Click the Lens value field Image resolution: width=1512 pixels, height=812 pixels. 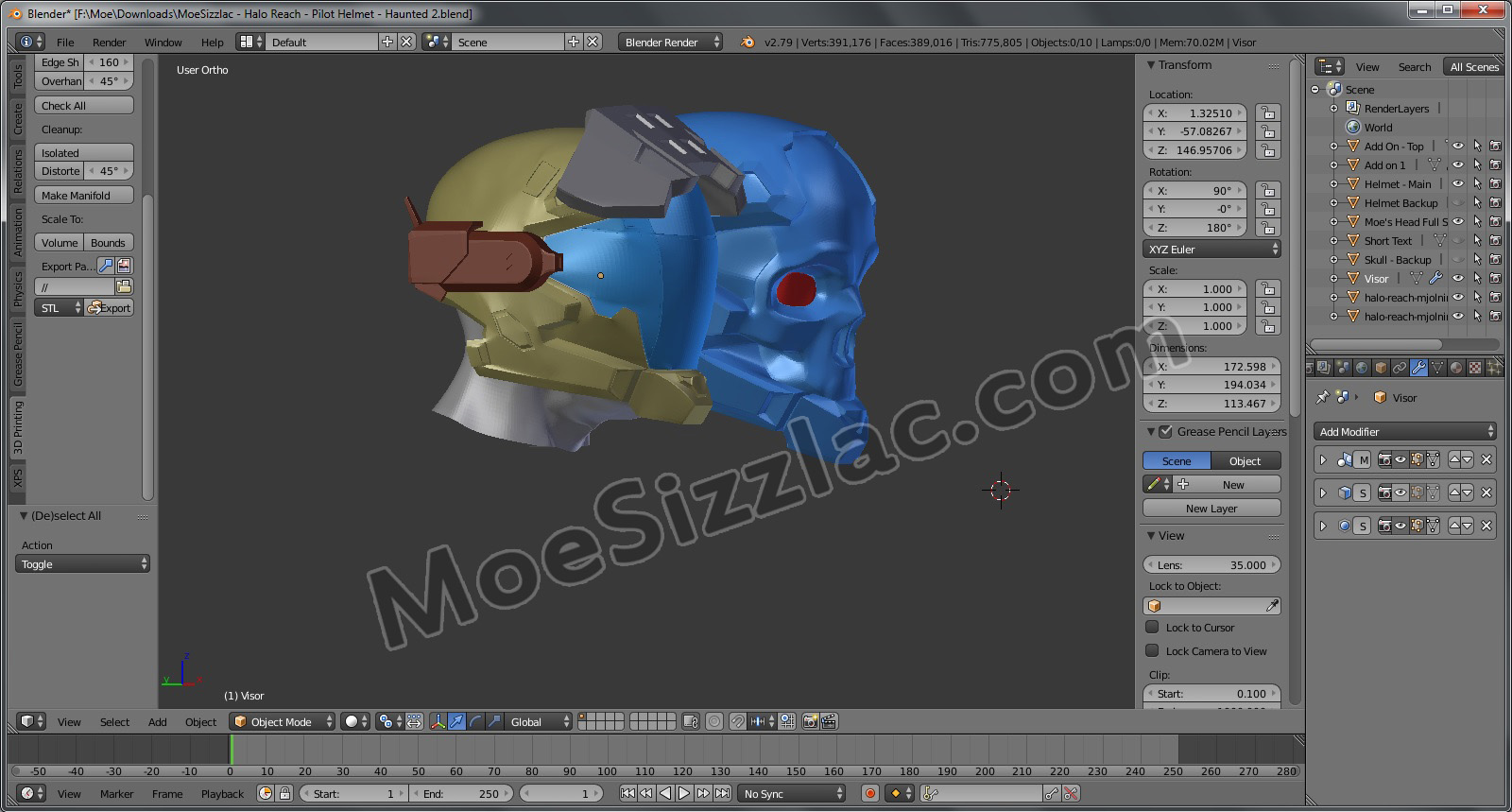tap(1211, 564)
